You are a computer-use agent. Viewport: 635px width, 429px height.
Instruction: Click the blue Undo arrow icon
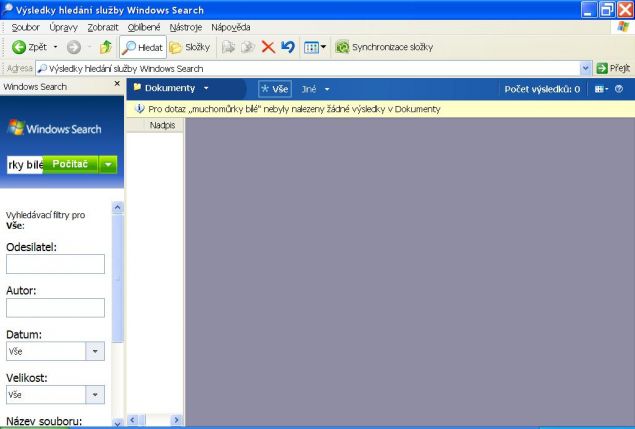click(288, 47)
